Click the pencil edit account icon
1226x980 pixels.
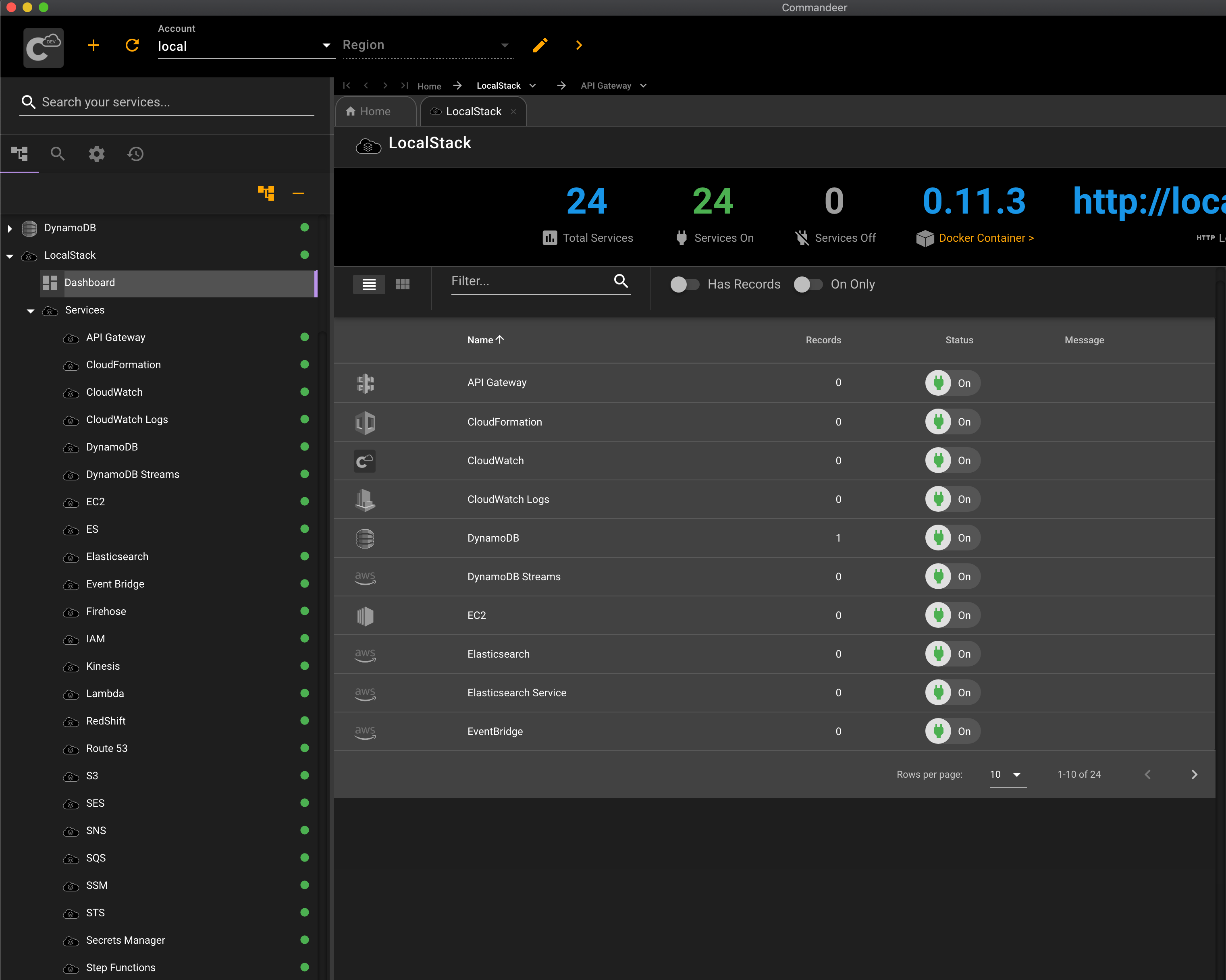click(540, 46)
